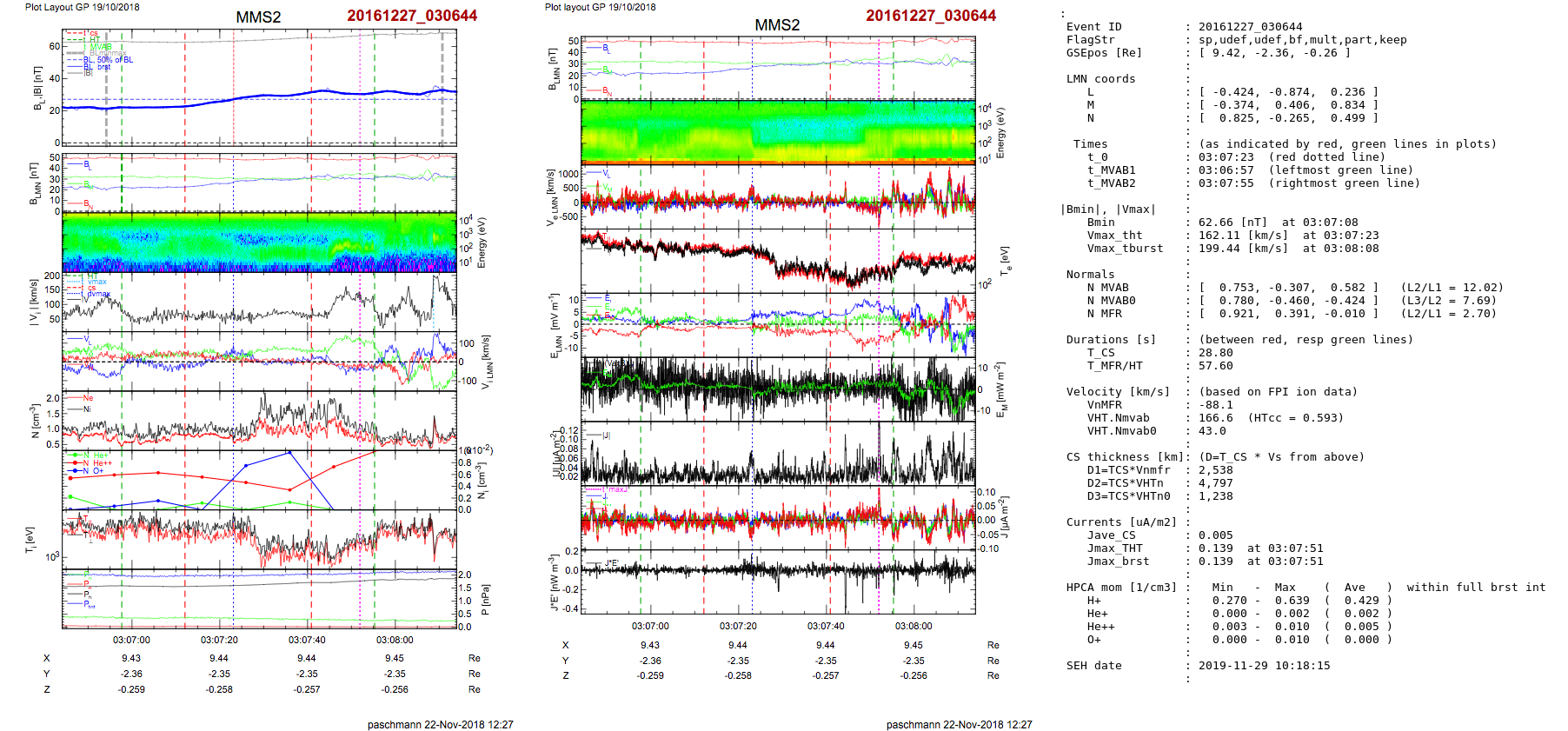Image resolution: width=1568 pixels, height=731 pixels.
Task: Click the 03:08:00 tick label under right plot
Action: click(x=914, y=626)
